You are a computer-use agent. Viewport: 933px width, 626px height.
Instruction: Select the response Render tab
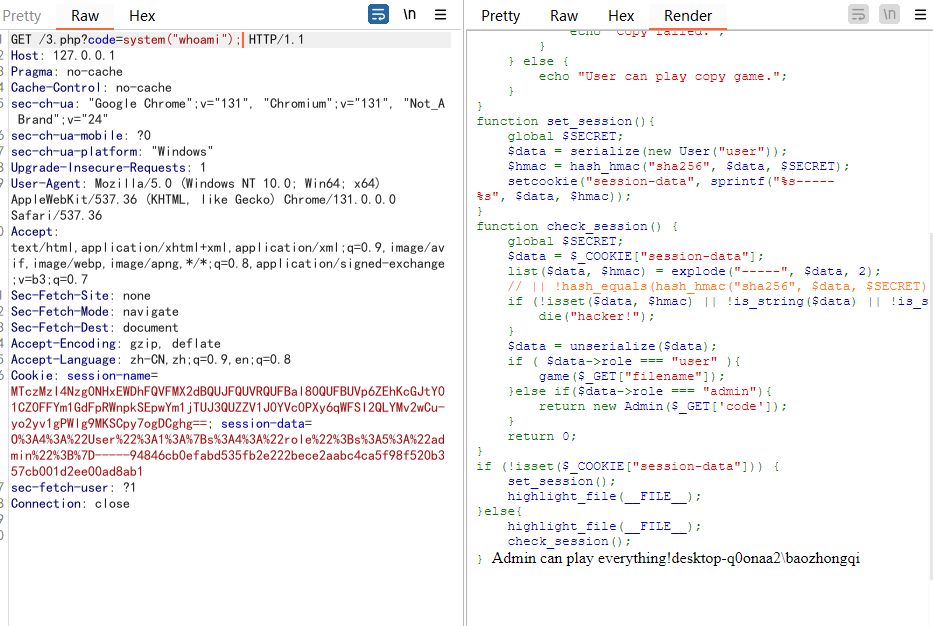tap(688, 15)
